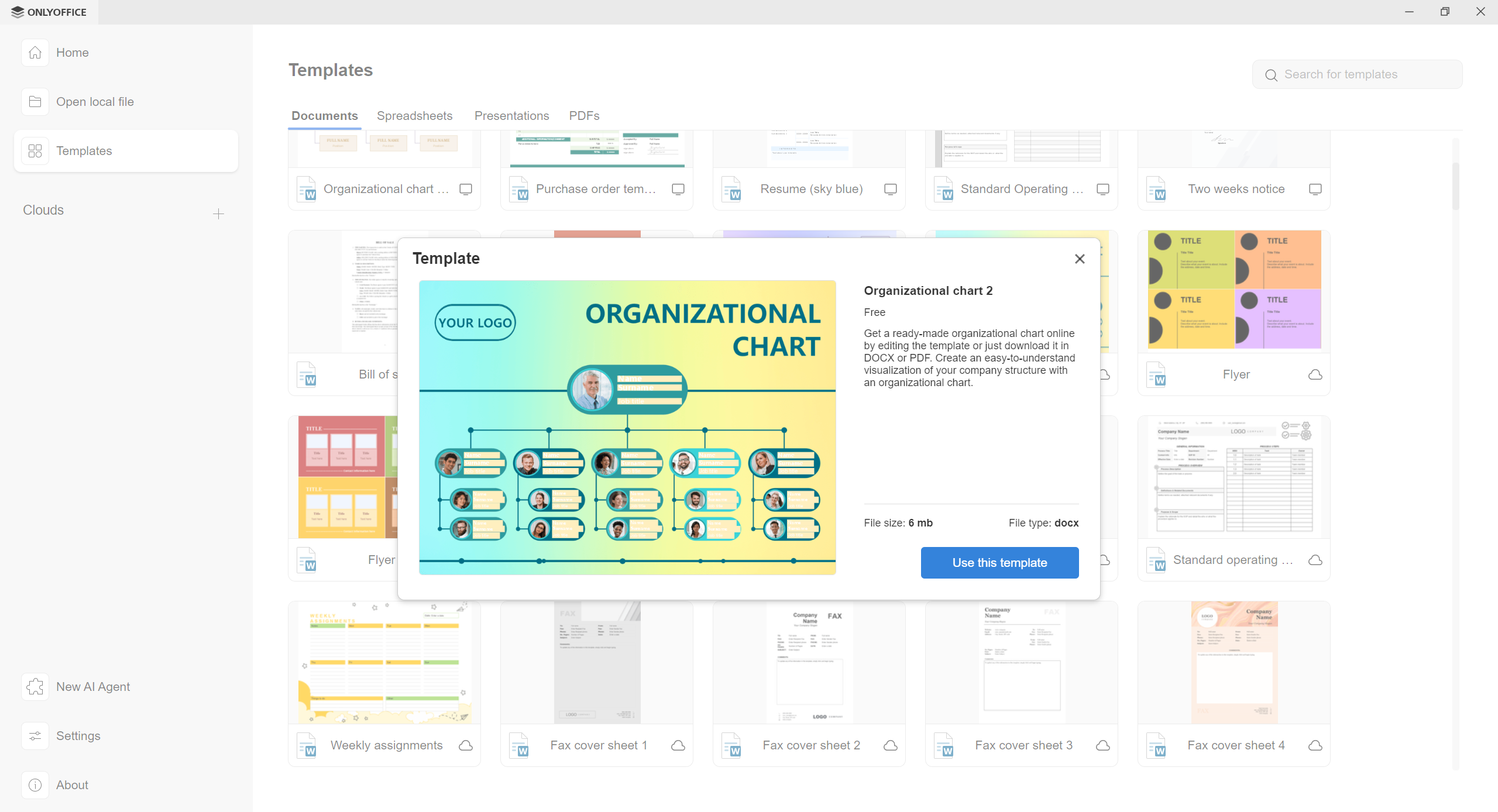Open the New AI Agent icon
Image resolution: width=1498 pixels, height=812 pixels.
pyautogui.click(x=35, y=687)
